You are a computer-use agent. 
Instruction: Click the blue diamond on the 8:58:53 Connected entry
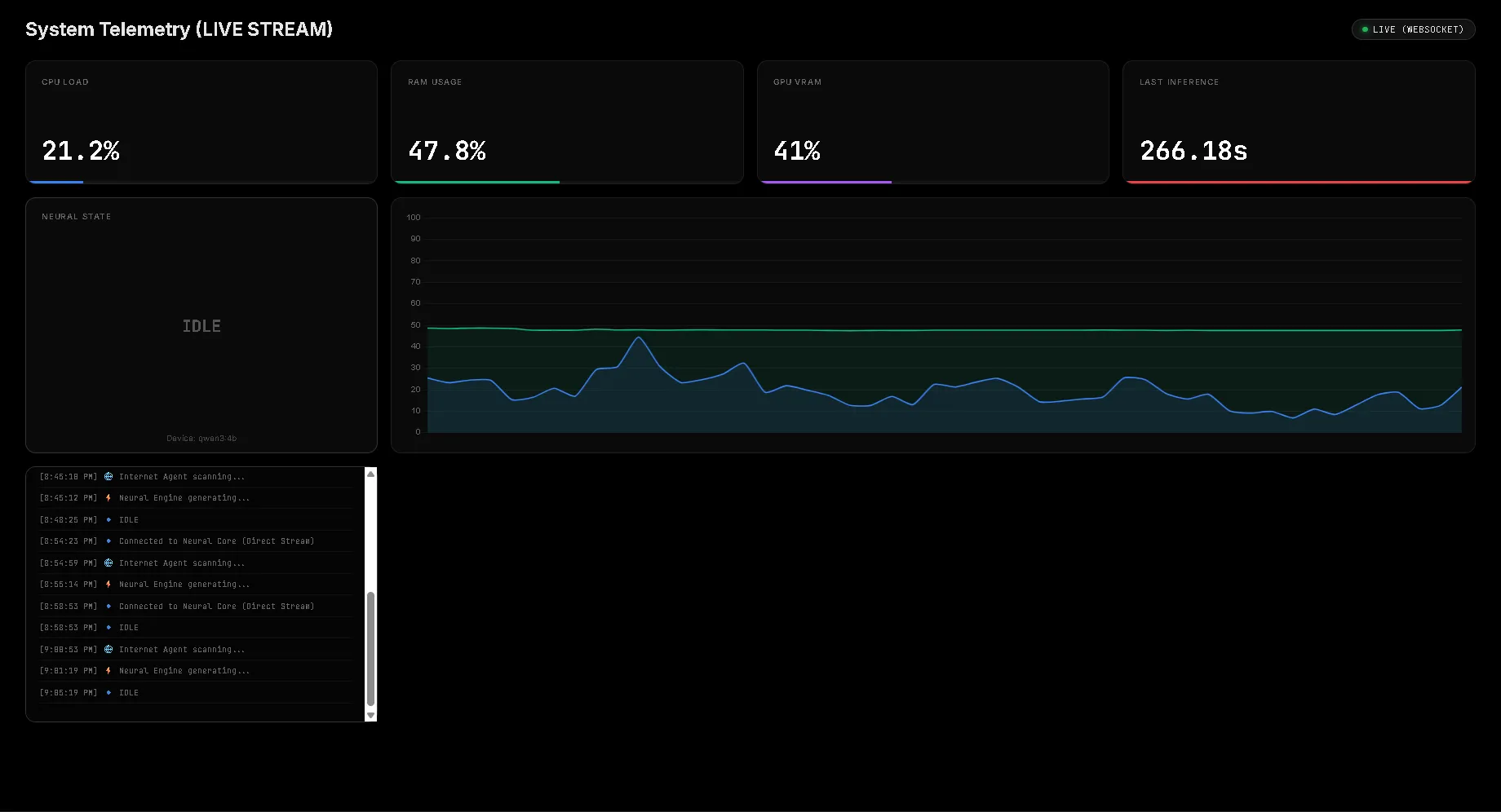coord(108,606)
